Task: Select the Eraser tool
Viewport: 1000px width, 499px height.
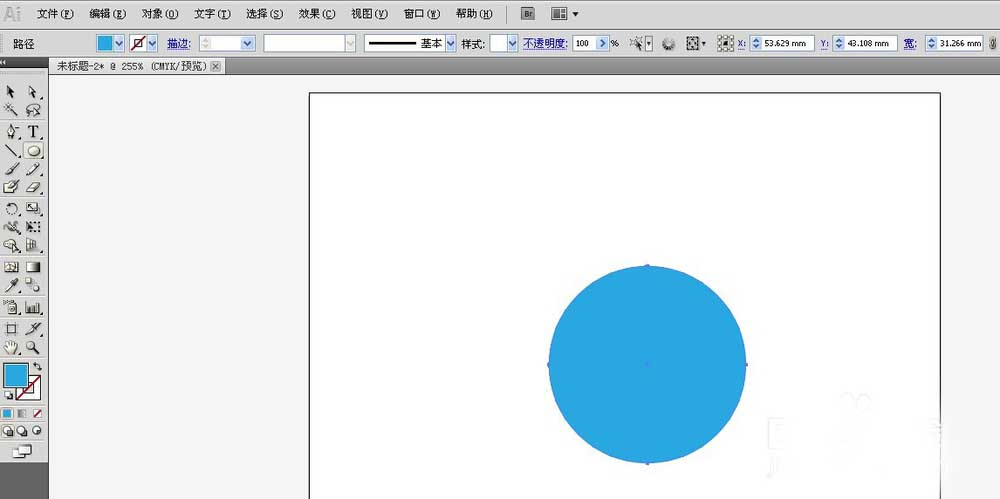Action: click(33, 187)
